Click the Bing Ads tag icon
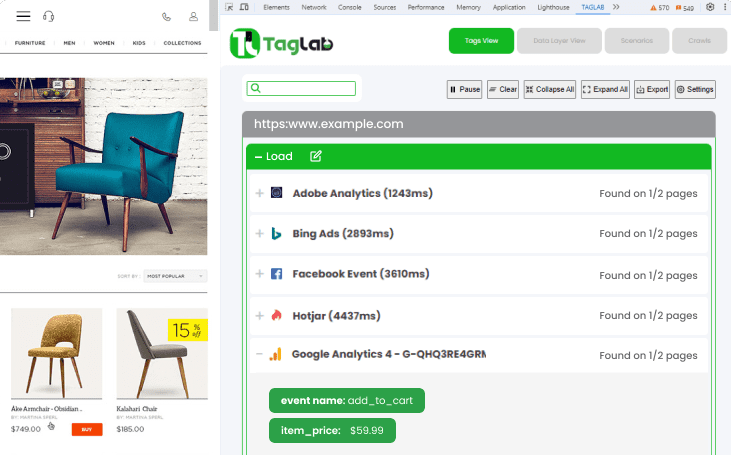The image size is (731, 455). click(276, 233)
